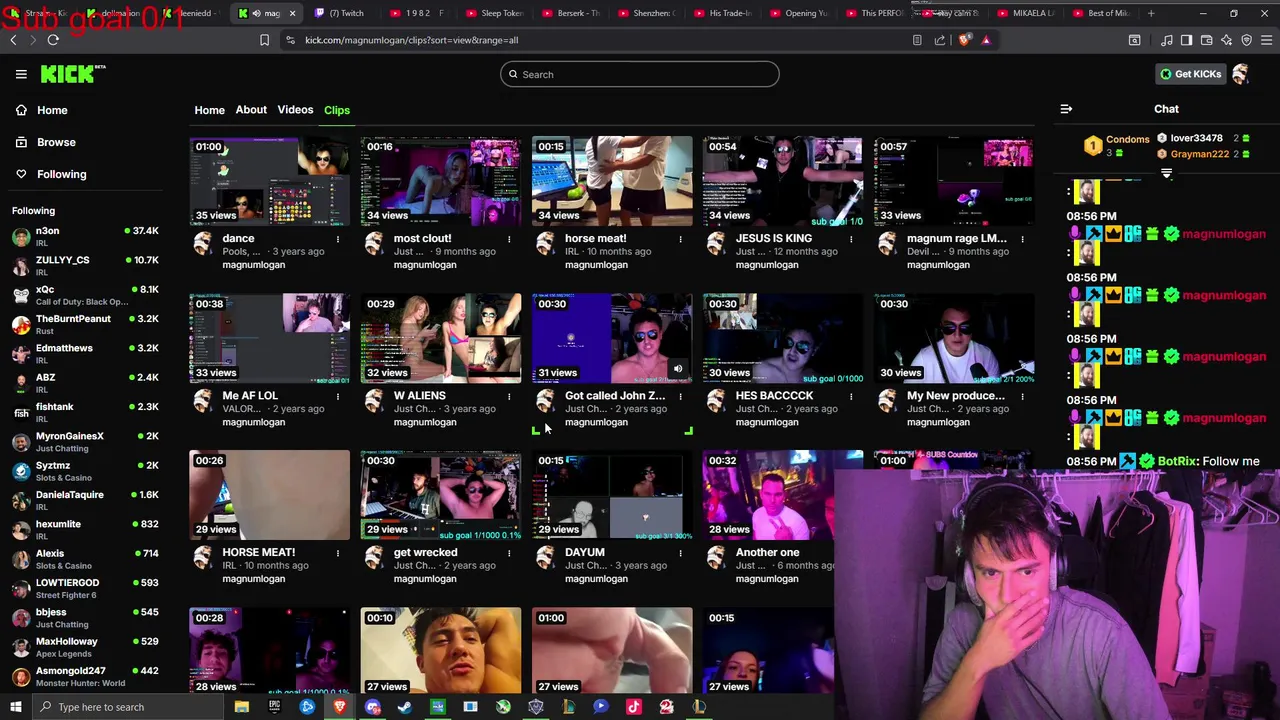
Task: Open ZULLYY_CS channel in sidebar
Action: 85,266
